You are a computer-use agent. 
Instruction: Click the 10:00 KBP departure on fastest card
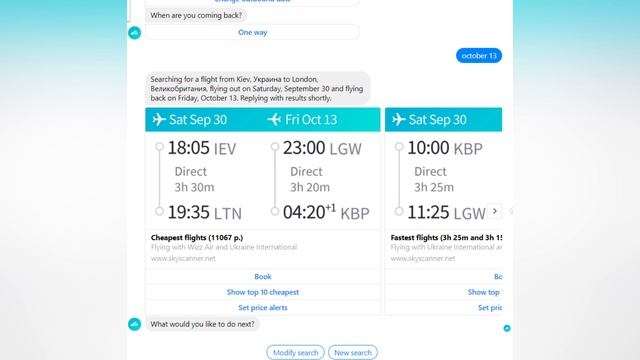445,148
